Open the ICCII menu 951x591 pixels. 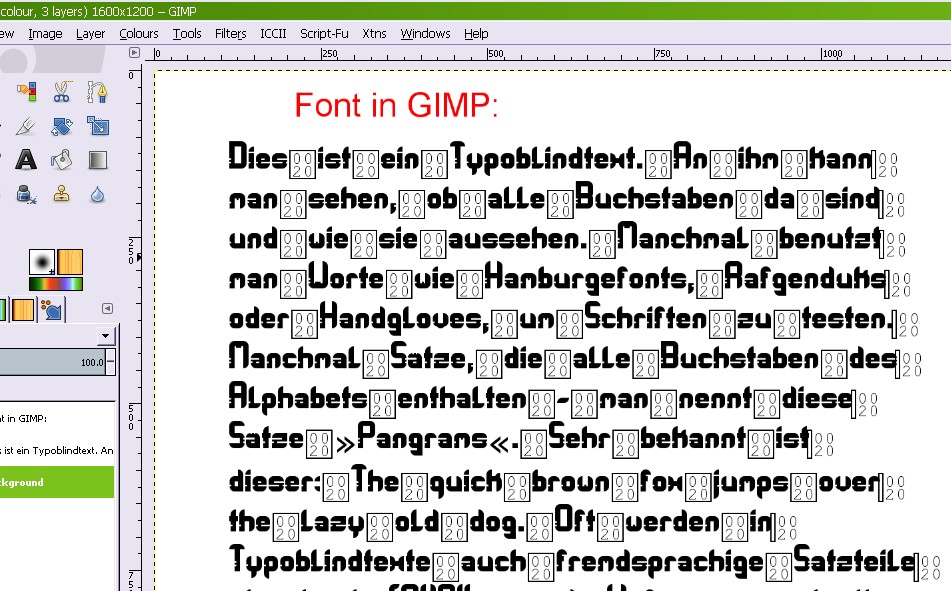click(x=273, y=34)
